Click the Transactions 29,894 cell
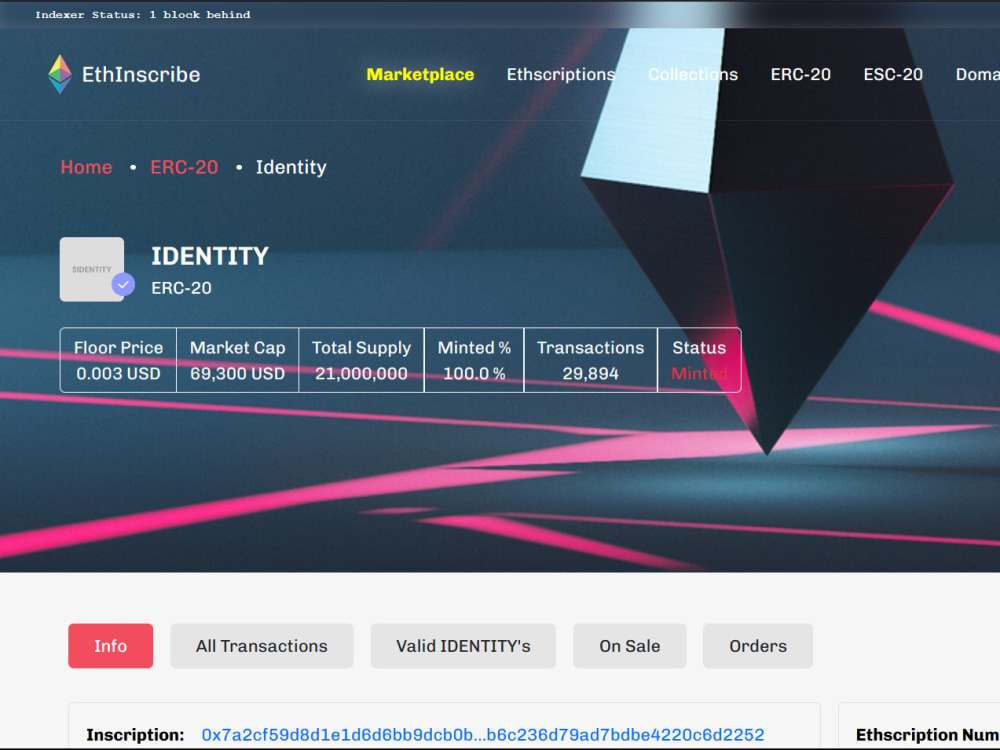The image size is (1000, 750). pyautogui.click(x=591, y=360)
